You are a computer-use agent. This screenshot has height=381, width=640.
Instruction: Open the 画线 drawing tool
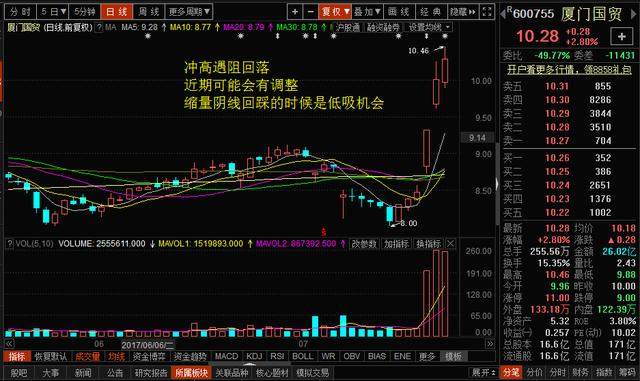click(x=399, y=11)
